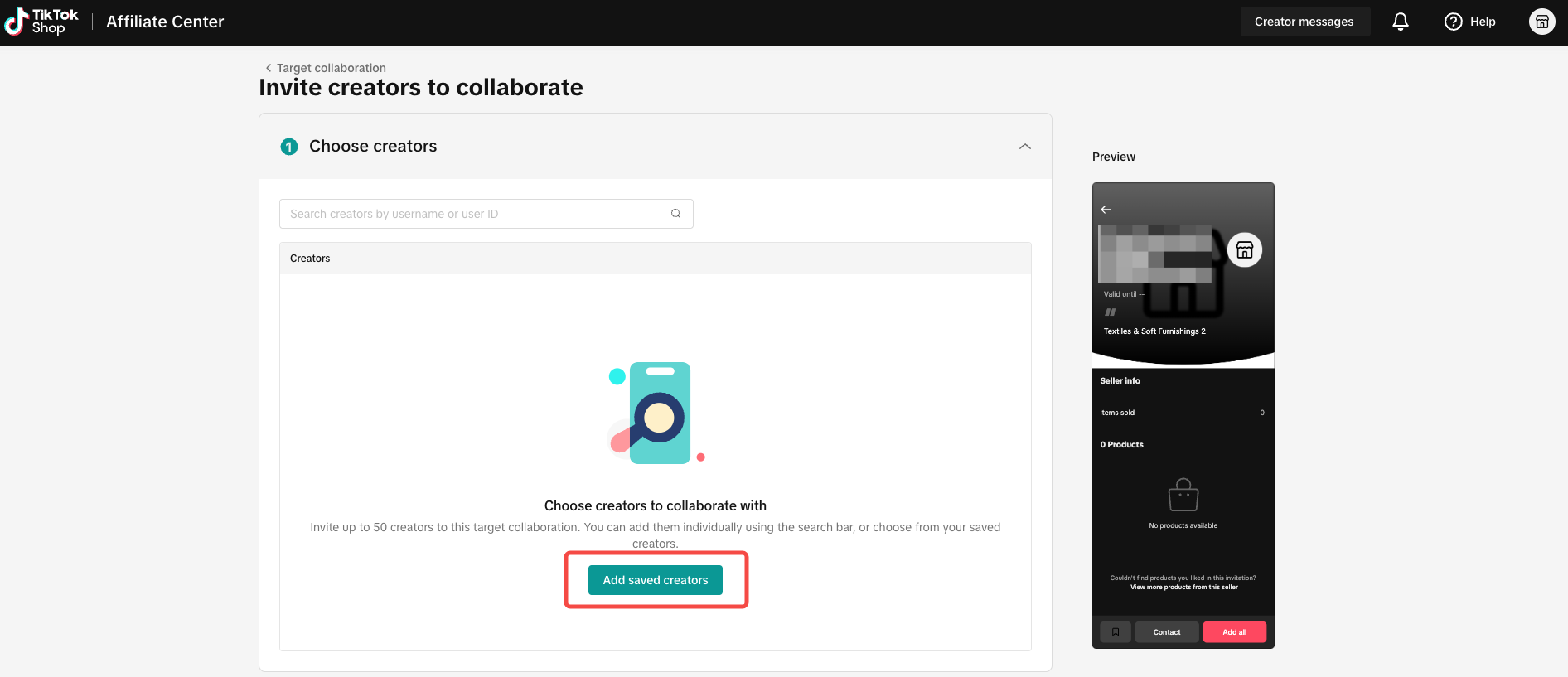This screenshot has width=1568, height=677.
Task: Collapse the Choose creators section
Action: coord(1025,147)
